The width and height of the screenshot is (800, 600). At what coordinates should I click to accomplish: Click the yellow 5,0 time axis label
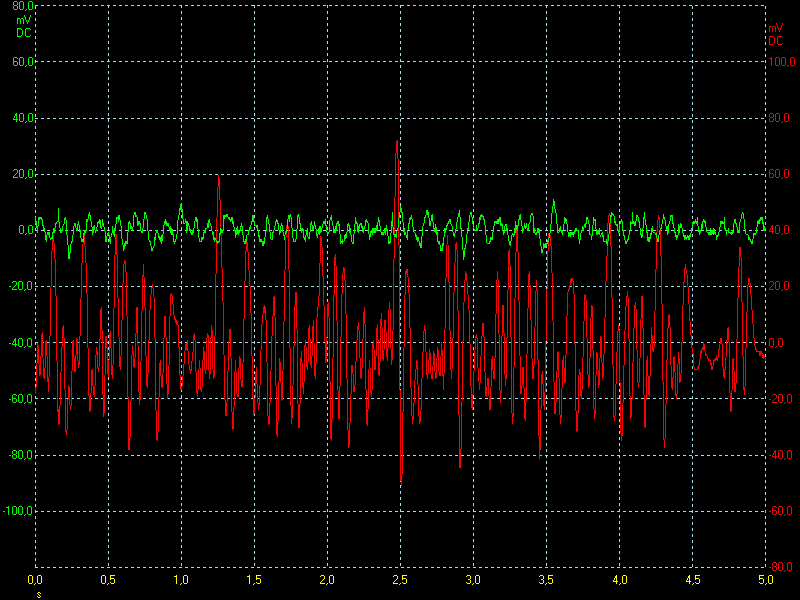(x=765, y=580)
